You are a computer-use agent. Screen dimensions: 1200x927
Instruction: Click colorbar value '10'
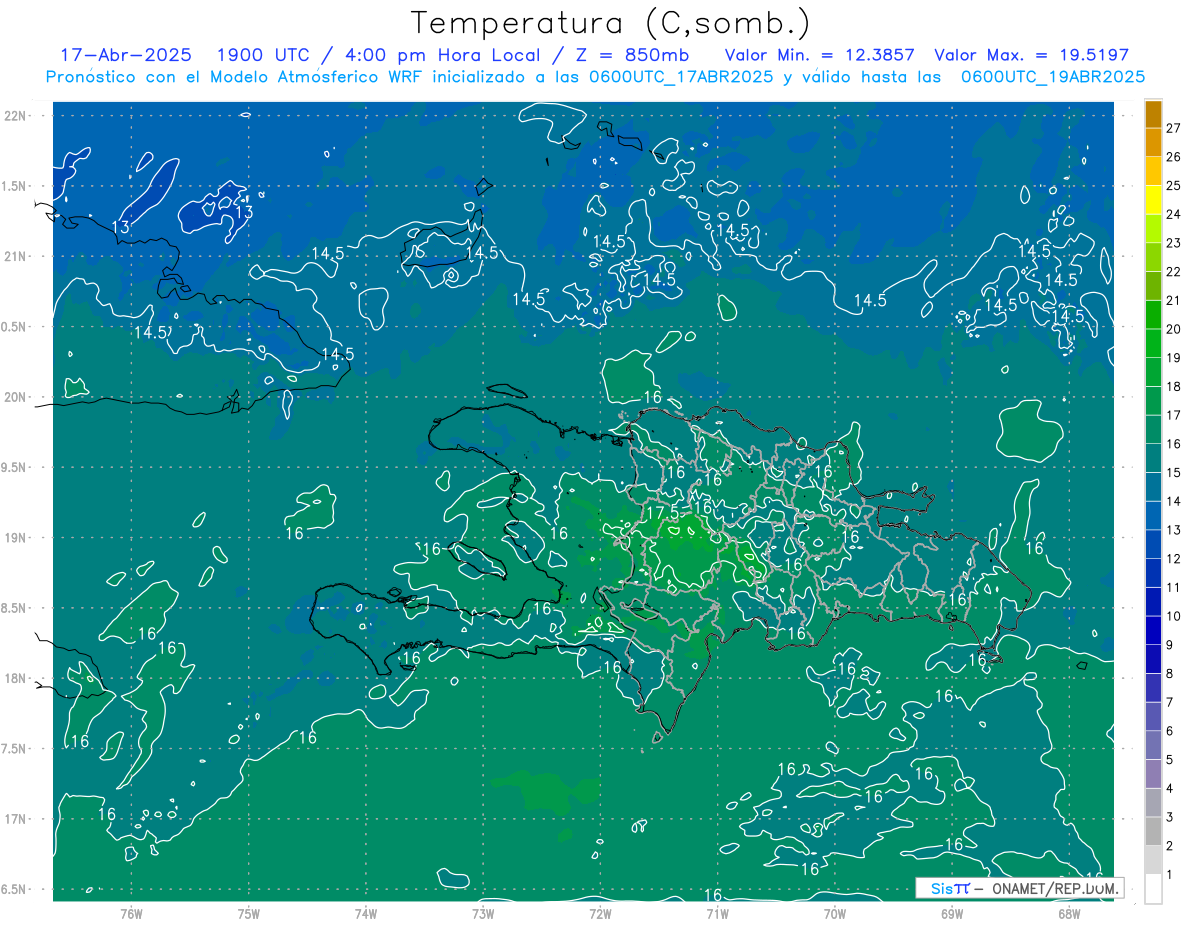[x=1174, y=616]
